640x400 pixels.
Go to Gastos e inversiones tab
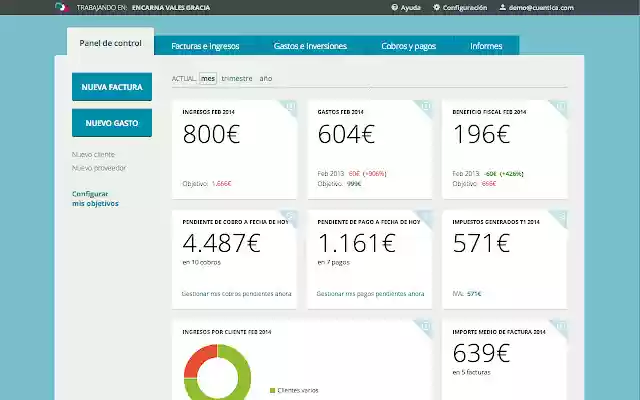(310, 46)
